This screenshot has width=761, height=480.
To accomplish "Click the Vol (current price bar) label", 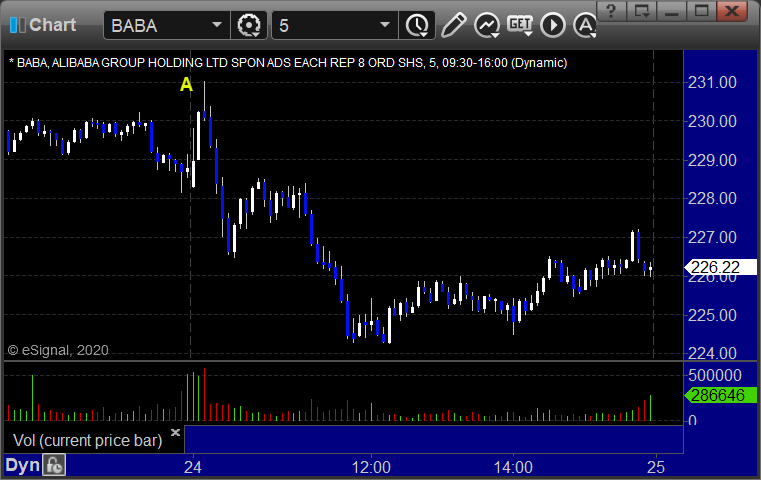I will [87, 440].
